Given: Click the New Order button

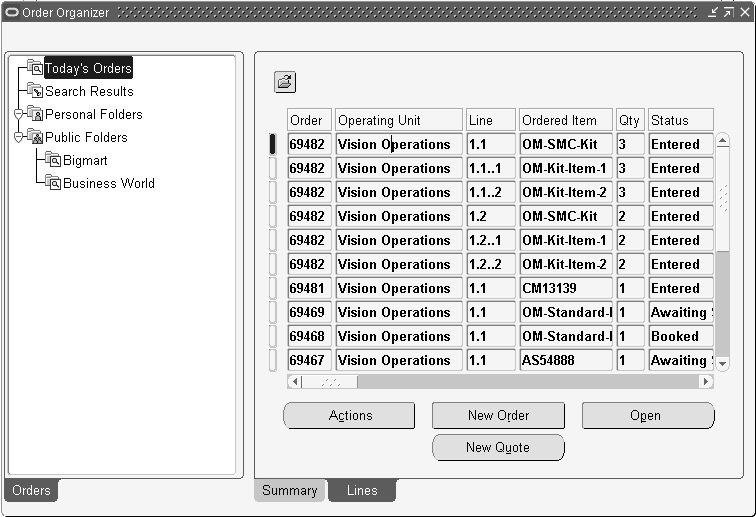Looking at the screenshot, I should pyautogui.click(x=498, y=415).
